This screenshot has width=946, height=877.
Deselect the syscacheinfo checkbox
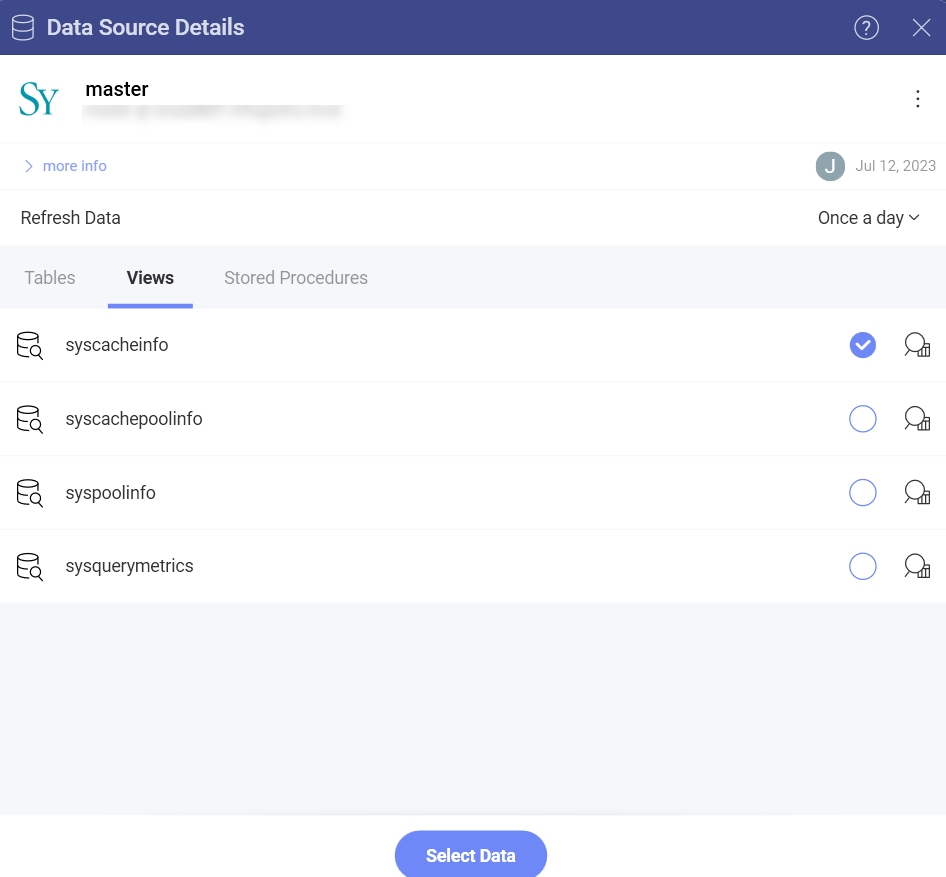coord(862,344)
